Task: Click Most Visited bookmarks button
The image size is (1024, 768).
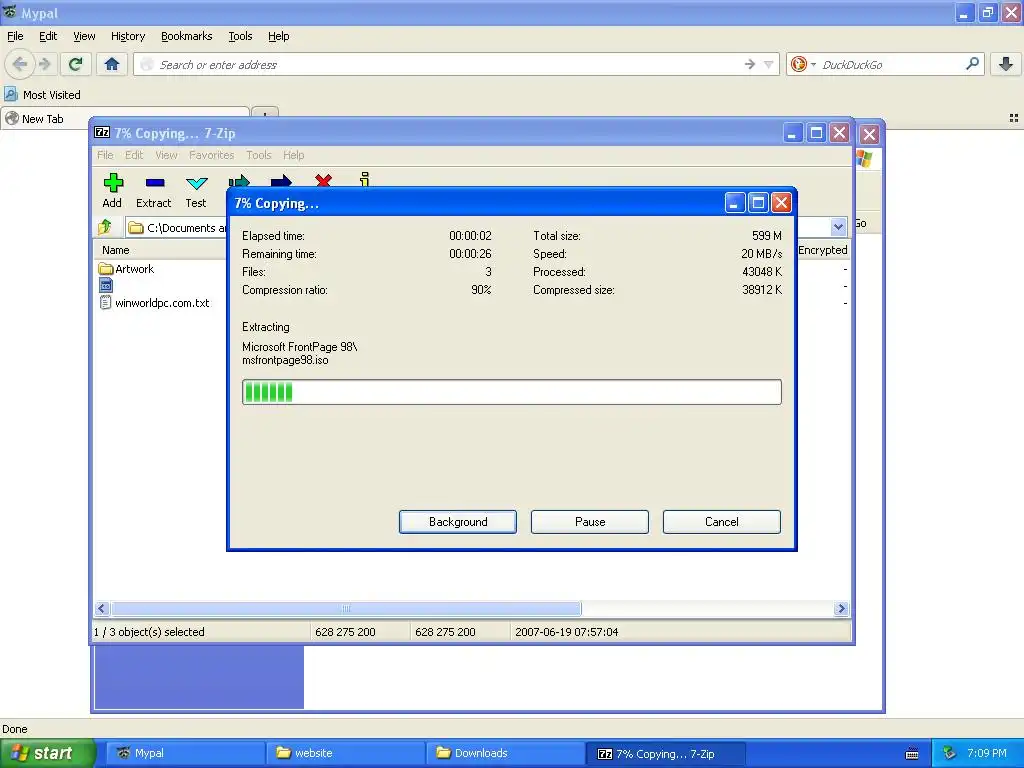Action: 42,95
